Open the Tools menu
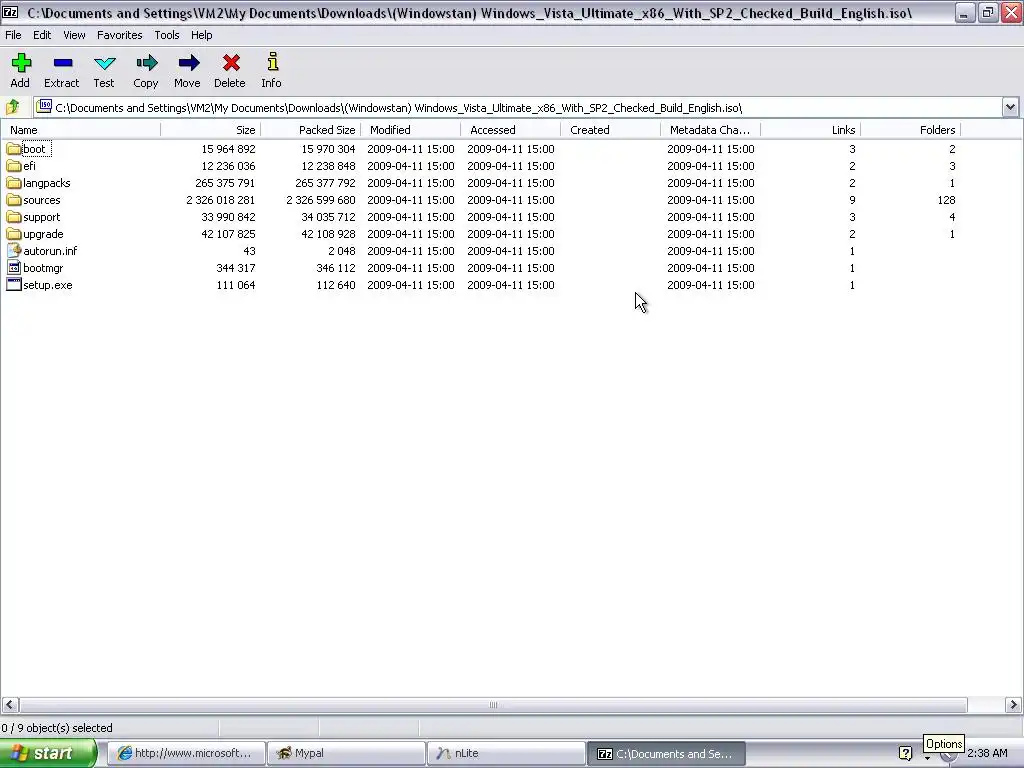 click(167, 35)
